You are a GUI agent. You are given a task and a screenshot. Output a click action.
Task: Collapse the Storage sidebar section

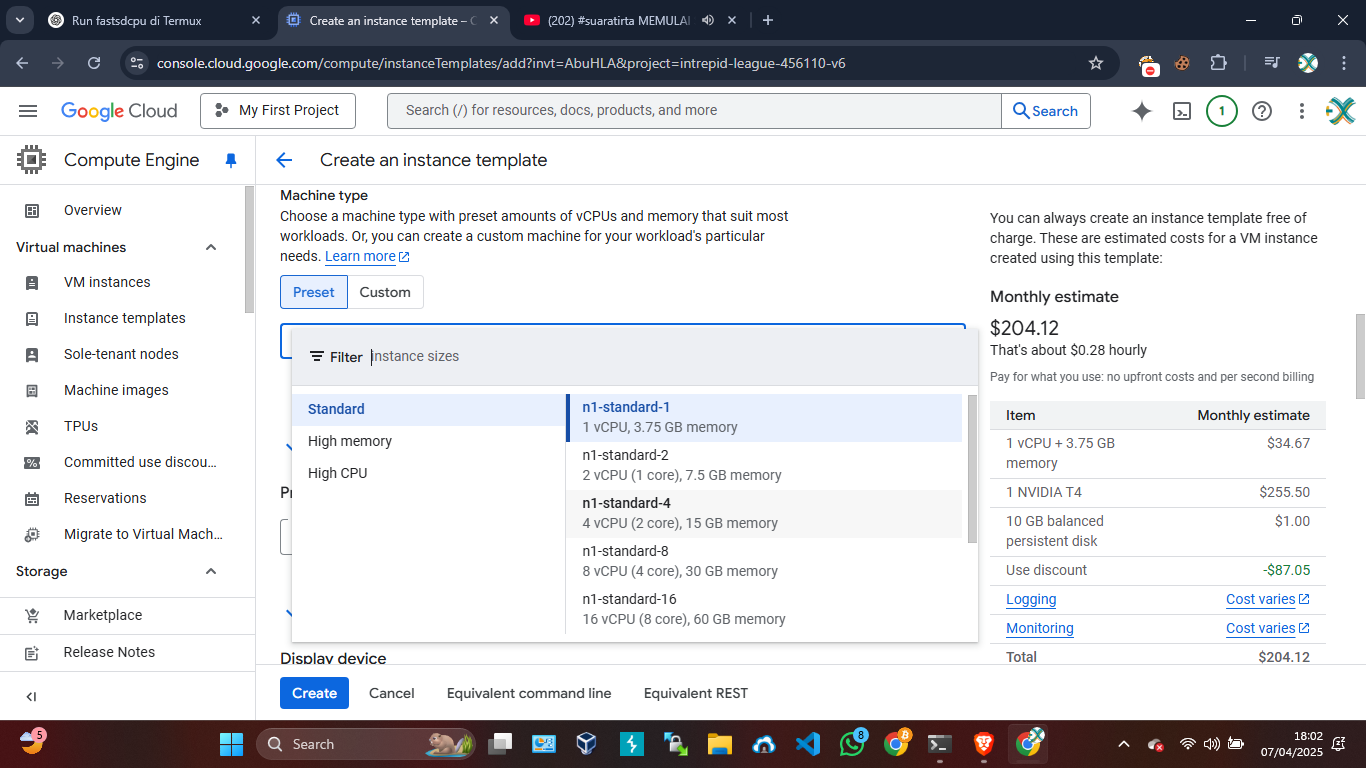(211, 571)
